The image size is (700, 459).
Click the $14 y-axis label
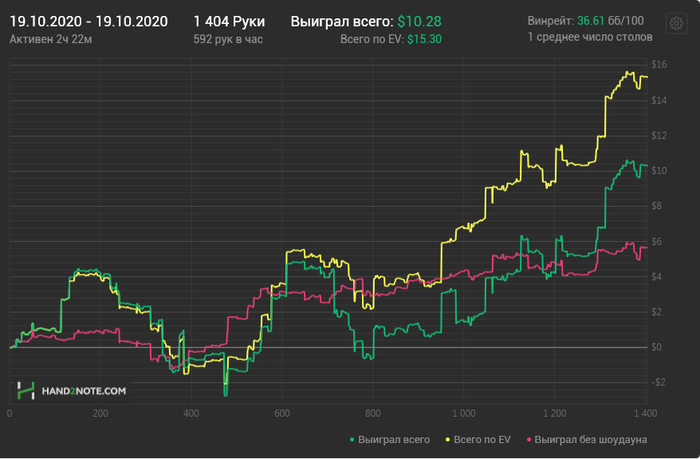point(659,100)
